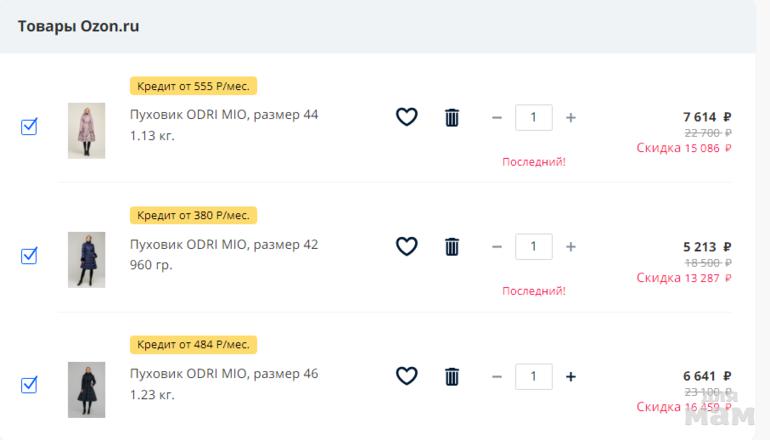This screenshot has width=770, height=440.
Task: Add one more size 46 jacket
Action: point(571,377)
